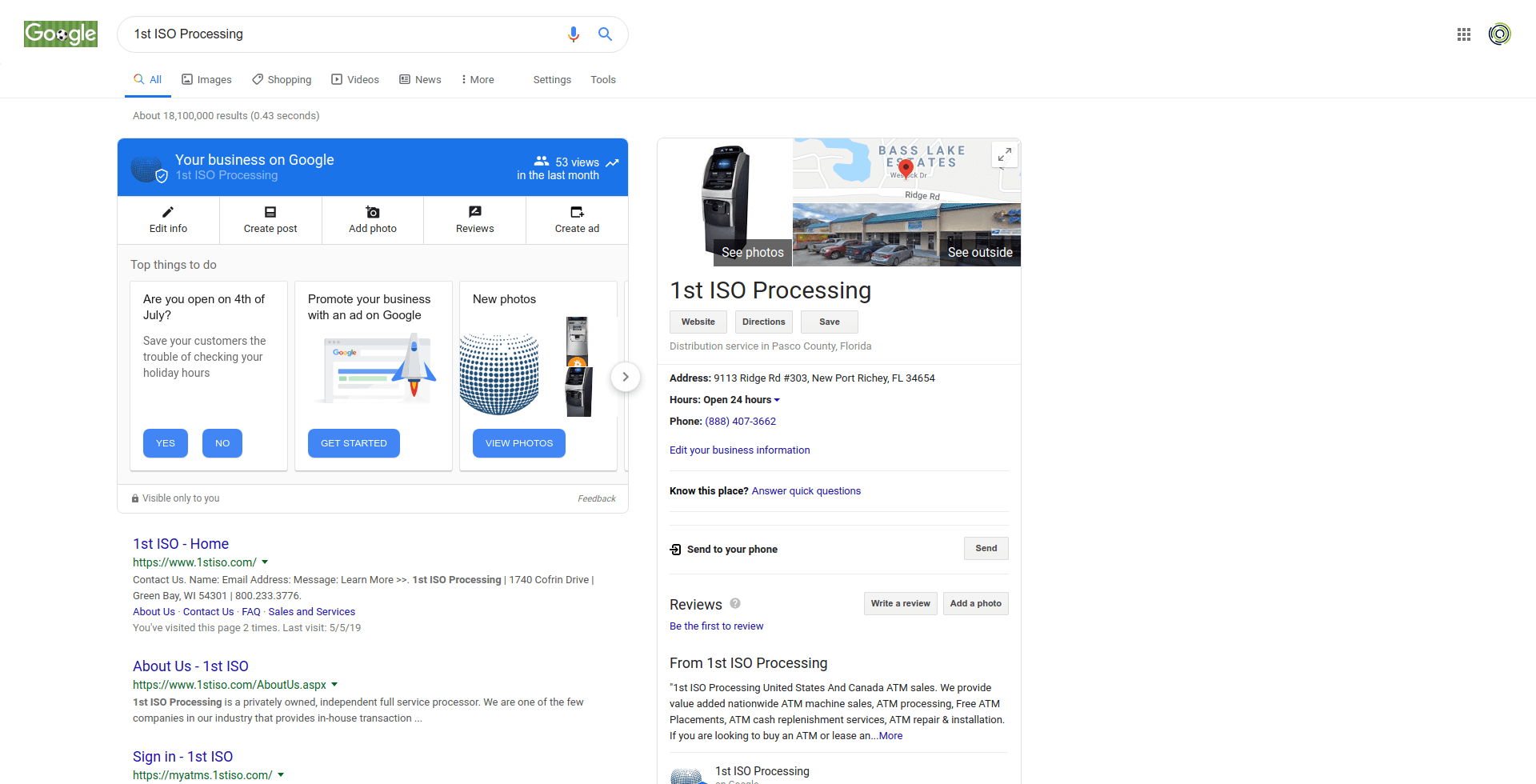Open the Sign in - 1st ISO result
Screen dimensions: 1536x784
[x=182, y=757]
